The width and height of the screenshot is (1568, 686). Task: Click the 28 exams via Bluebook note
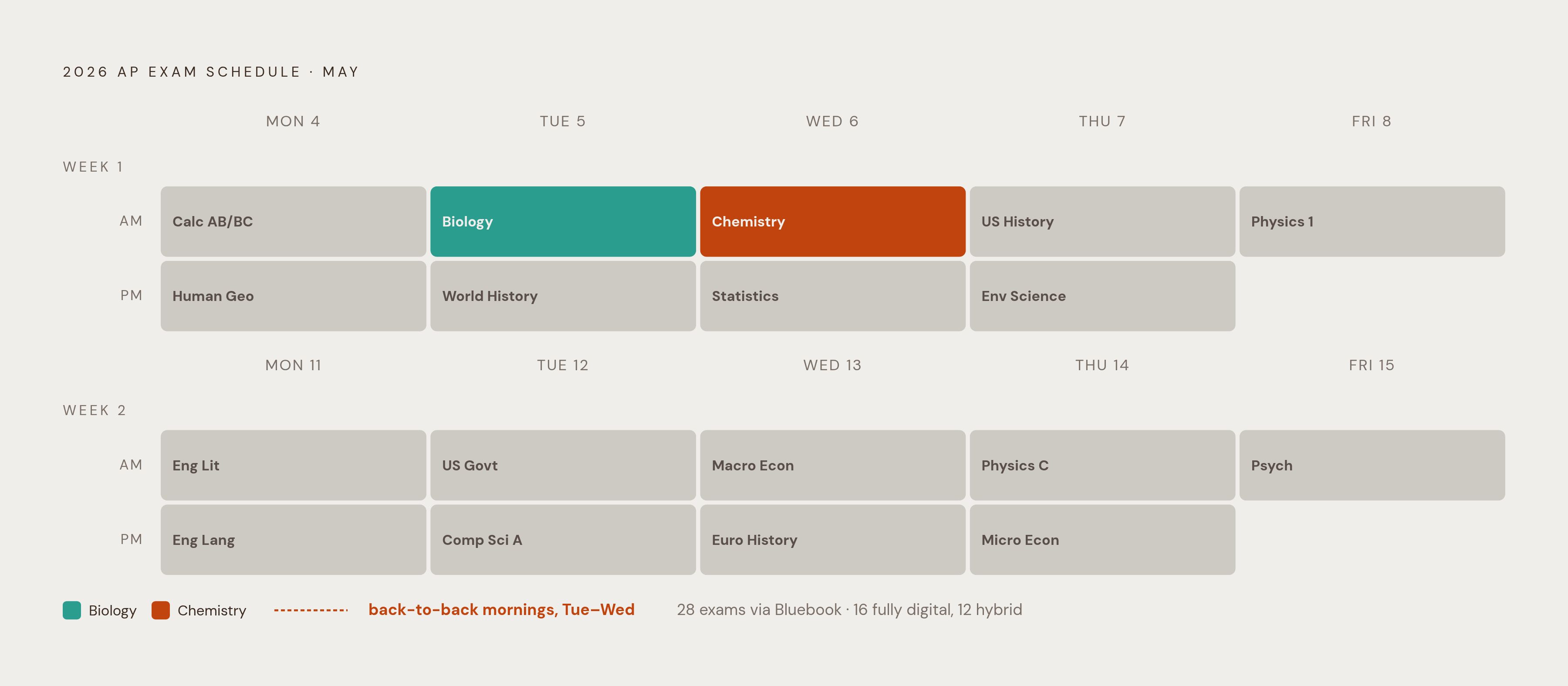tap(850, 610)
